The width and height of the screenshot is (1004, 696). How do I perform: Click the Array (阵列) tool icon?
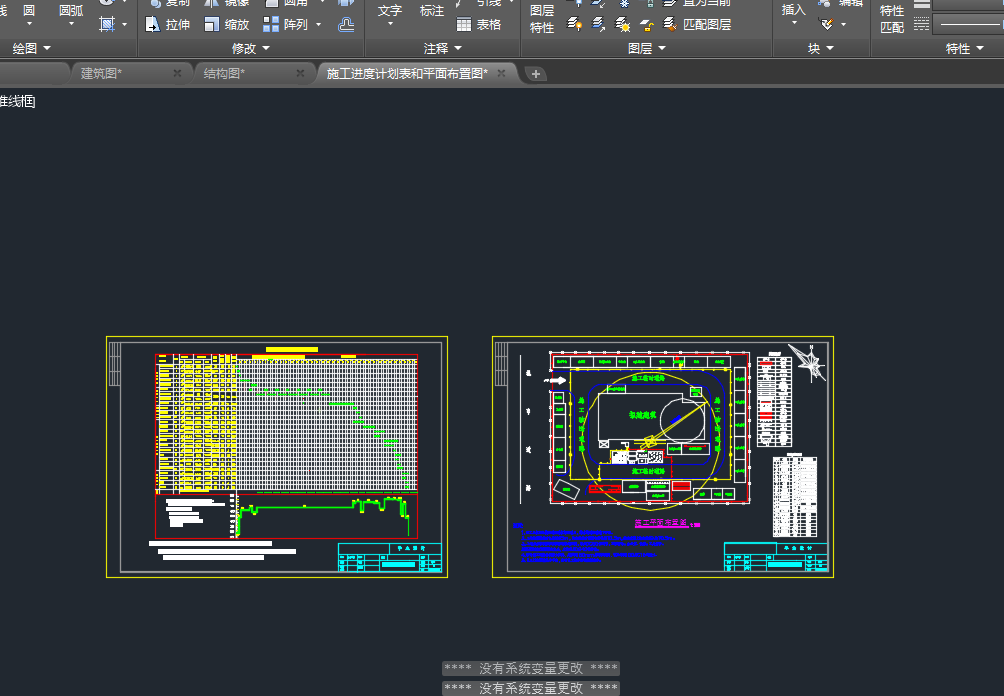click(x=271, y=25)
